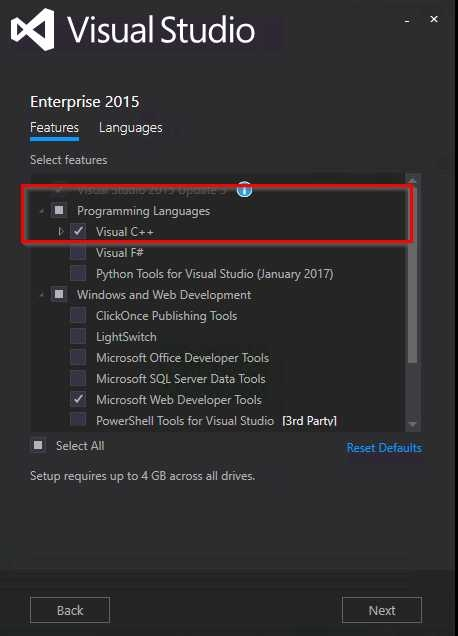The width and height of the screenshot is (458, 636).
Task: Check the Visual F# checkbox
Action: [x=78, y=253]
